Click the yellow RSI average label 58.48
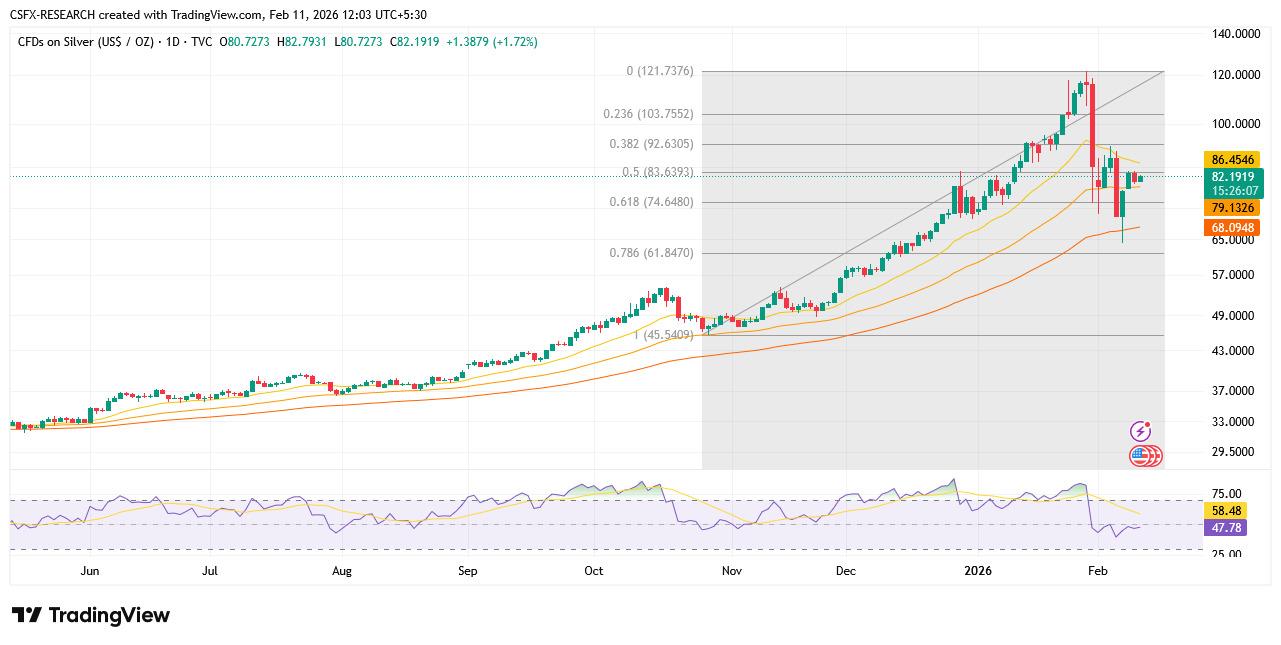Screen dimensions: 1281x645 point(1226,510)
